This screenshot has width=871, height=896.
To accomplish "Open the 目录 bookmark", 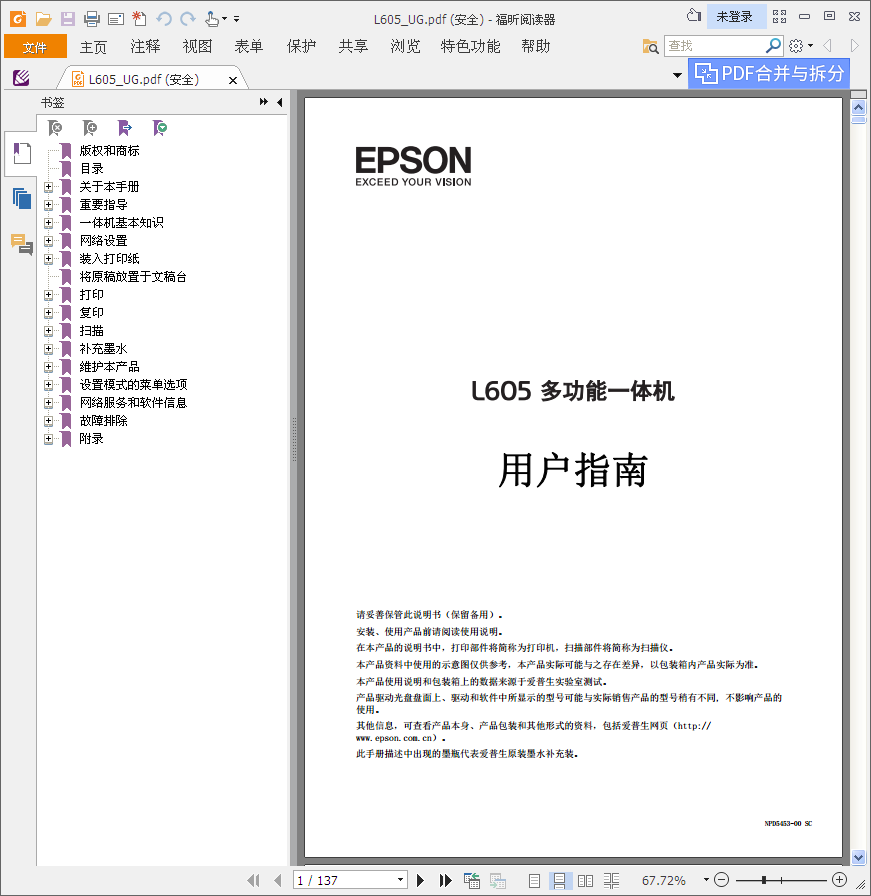I will 91,169.
